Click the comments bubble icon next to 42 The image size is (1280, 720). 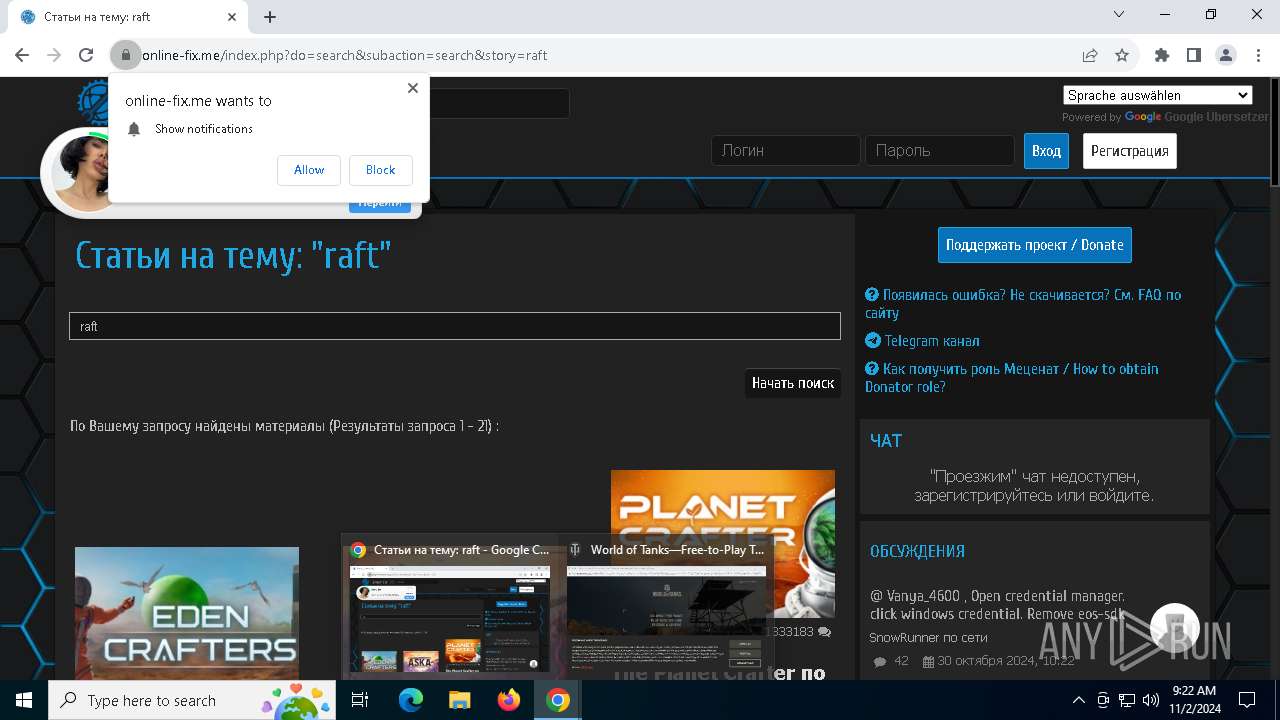(880, 662)
